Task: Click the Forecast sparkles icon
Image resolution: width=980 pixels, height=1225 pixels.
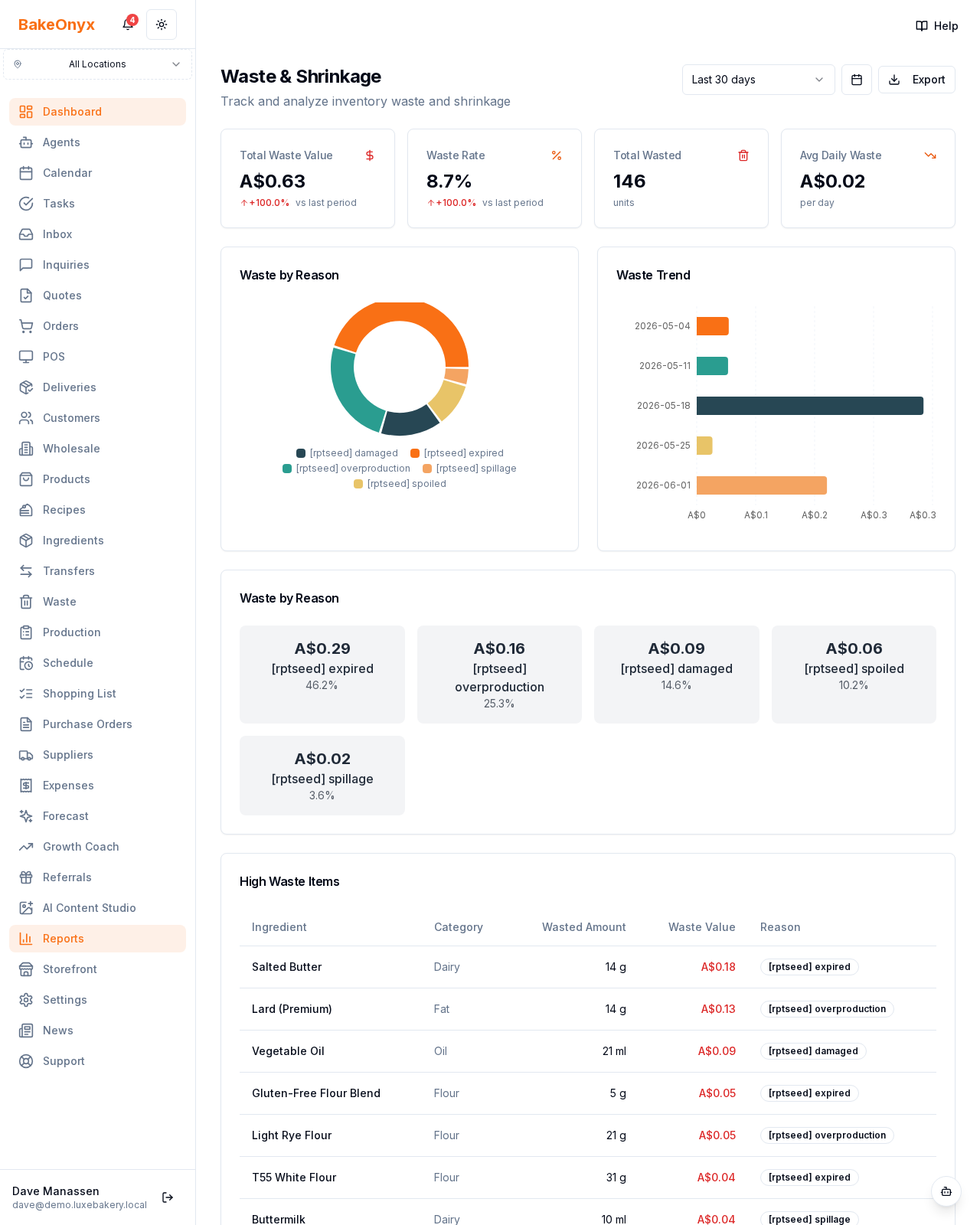Action: pos(26,816)
